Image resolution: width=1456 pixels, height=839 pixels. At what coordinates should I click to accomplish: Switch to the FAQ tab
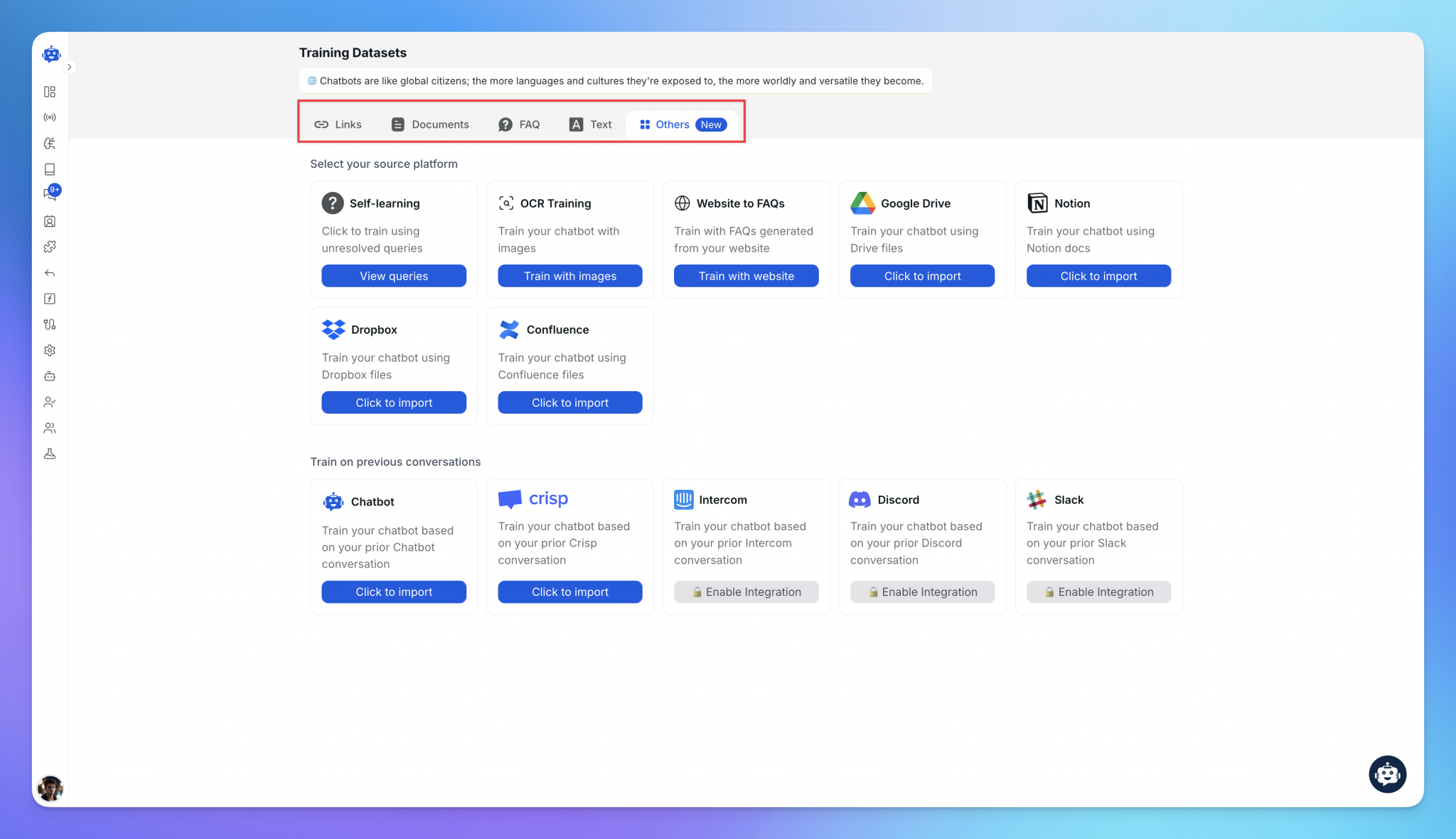(519, 124)
